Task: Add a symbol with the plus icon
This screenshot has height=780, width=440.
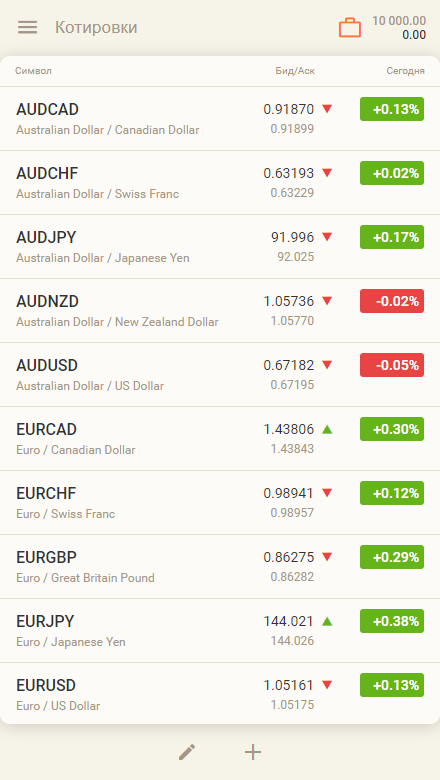Action: (x=253, y=752)
